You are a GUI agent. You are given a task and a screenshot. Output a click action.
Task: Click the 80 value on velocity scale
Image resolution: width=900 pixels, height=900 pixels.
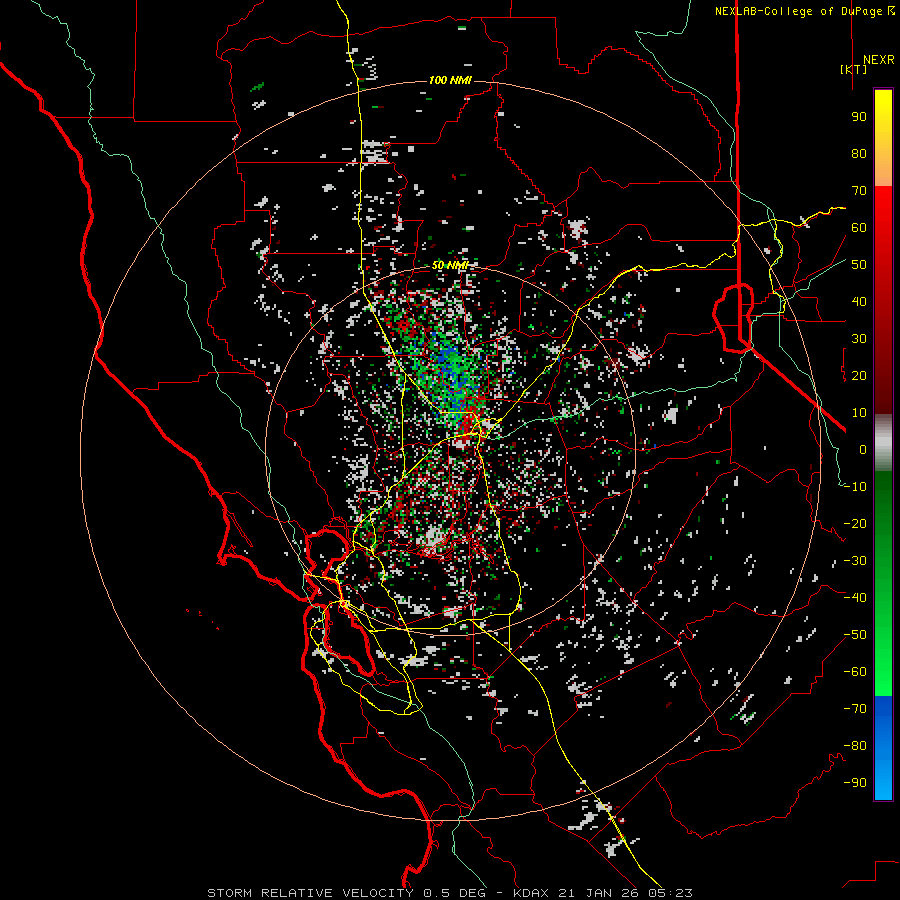click(859, 153)
